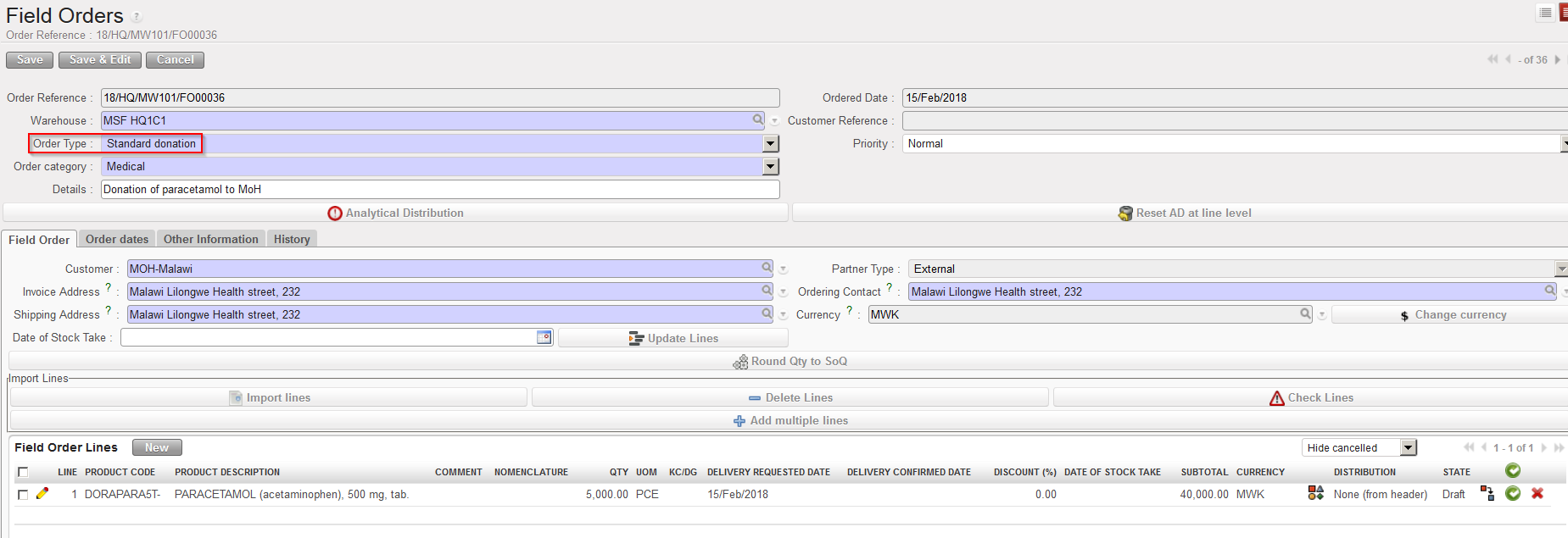Image resolution: width=1568 pixels, height=538 pixels.
Task: Click the Save & Edit button
Action: pyautogui.click(x=100, y=60)
